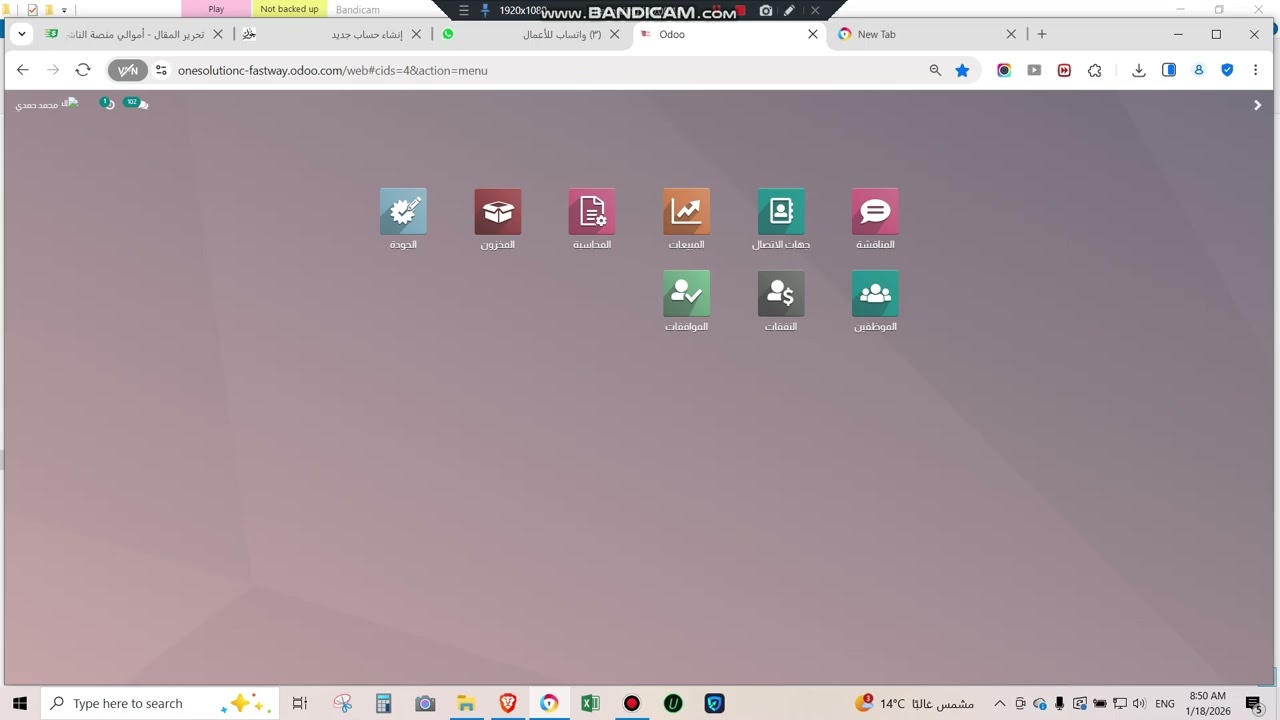The image size is (1280, 720).
Task: Click the Not backed up label
Action: tap(289, 9)
